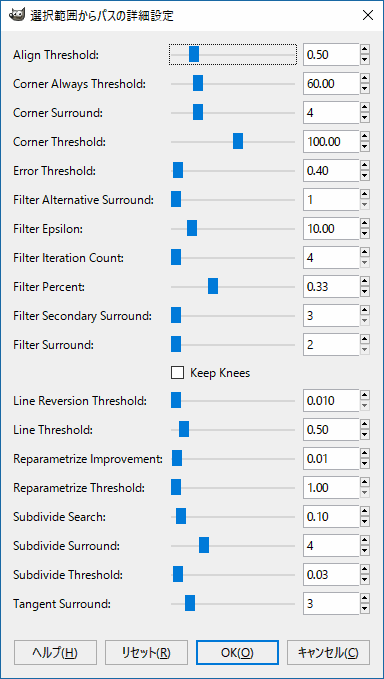The image size is (384, 679).
Task: Click the Filter Percent slider handle
Action: tap(213, 286)
